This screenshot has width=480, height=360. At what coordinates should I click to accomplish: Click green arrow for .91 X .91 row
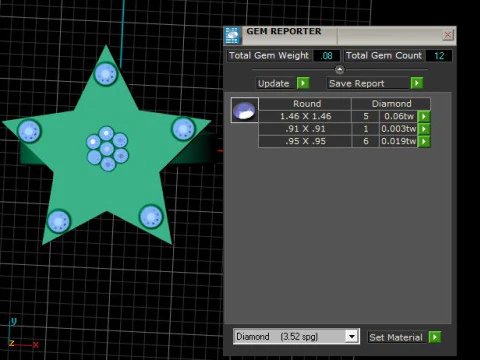(x=424, y=129)
